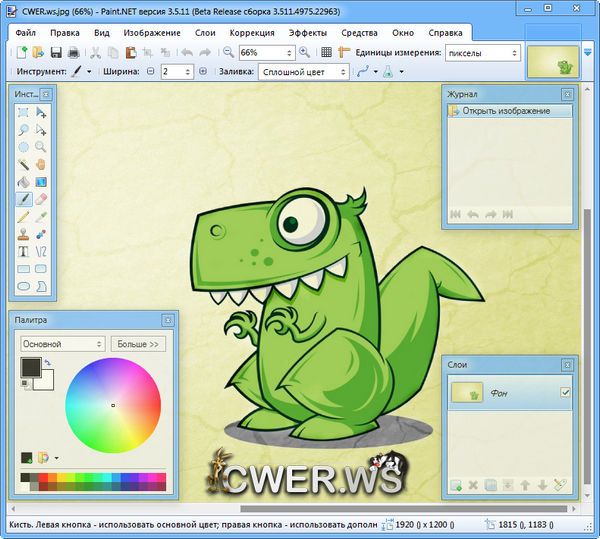
Task: Open the Единицы измерения units dropdown
Action: [484, 52]
